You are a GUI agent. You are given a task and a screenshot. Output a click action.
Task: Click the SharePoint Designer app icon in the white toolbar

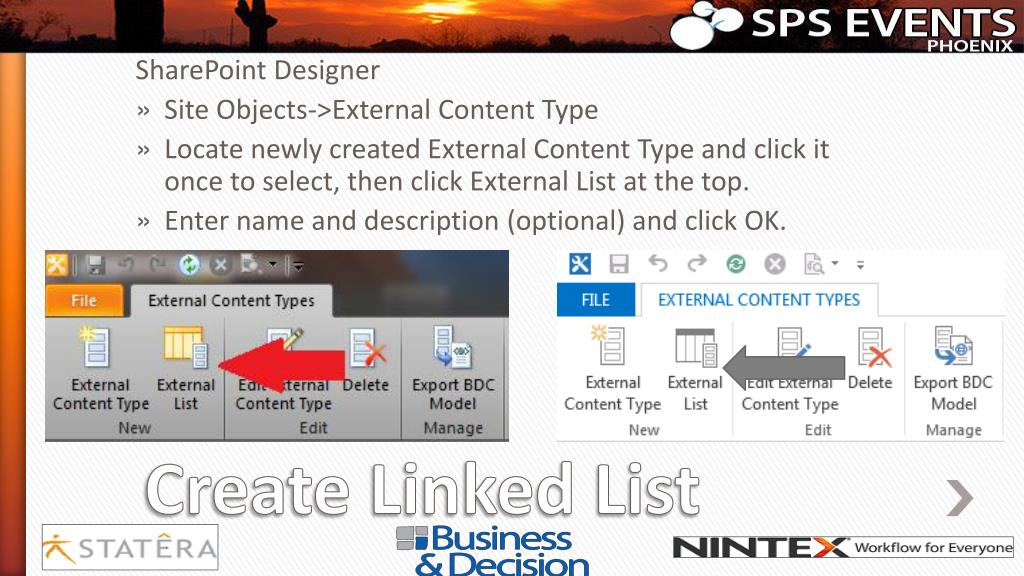pos(580,264)
